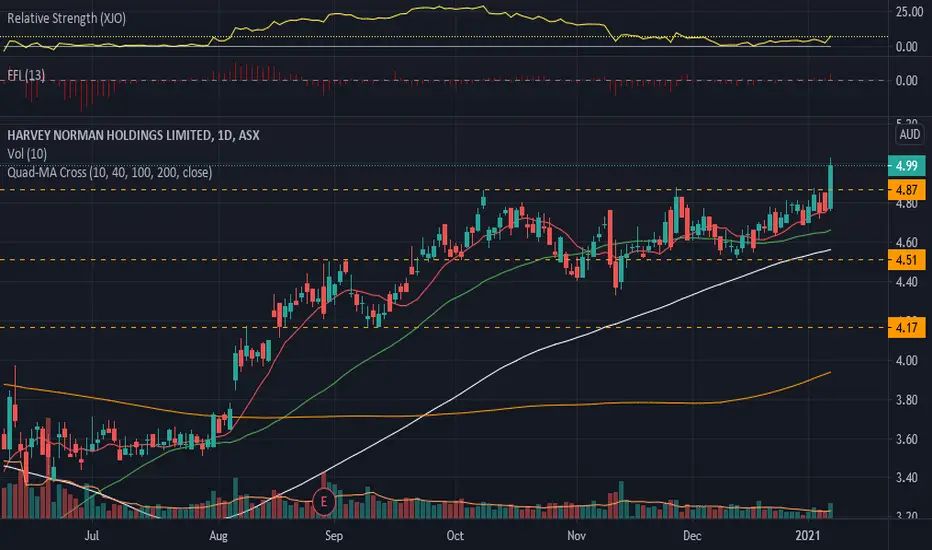Click the Nov label on time axis

576,536
